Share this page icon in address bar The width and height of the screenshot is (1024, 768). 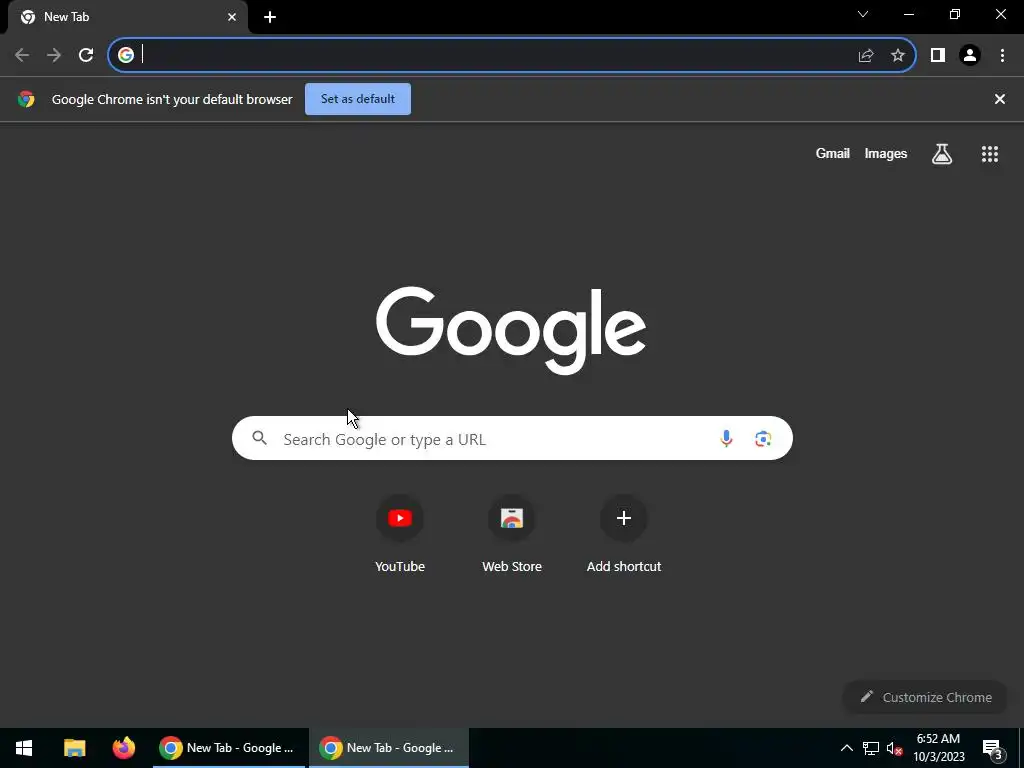coord(866,56)
